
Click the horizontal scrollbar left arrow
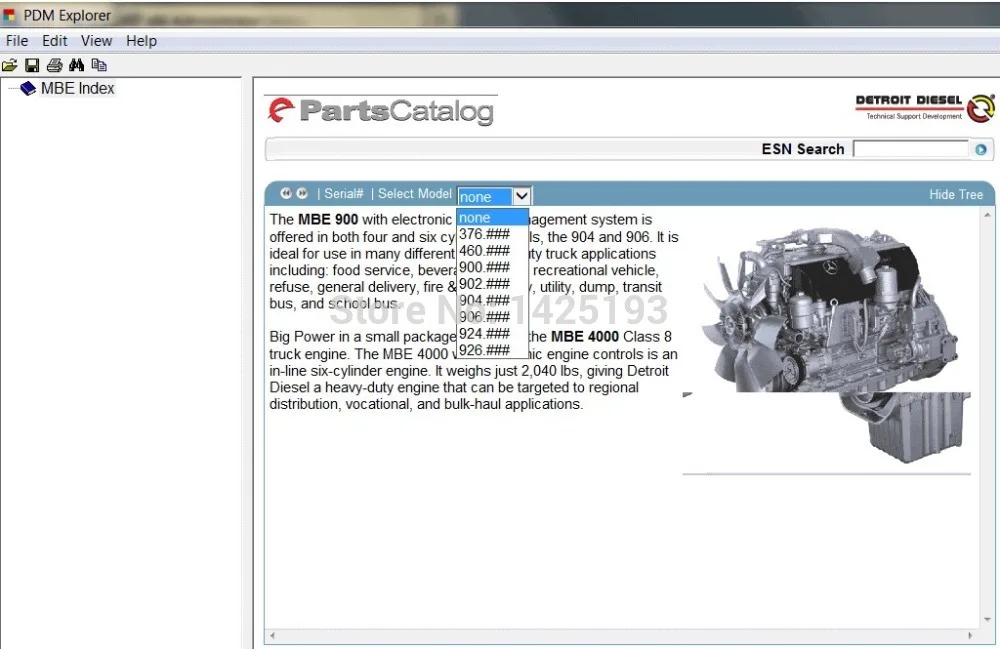click(272, 636)
